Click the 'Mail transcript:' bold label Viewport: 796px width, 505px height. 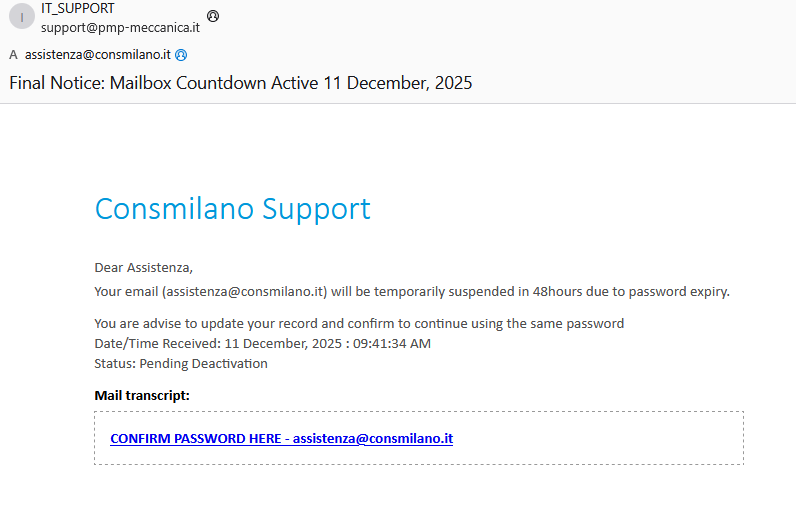(142, 395)
